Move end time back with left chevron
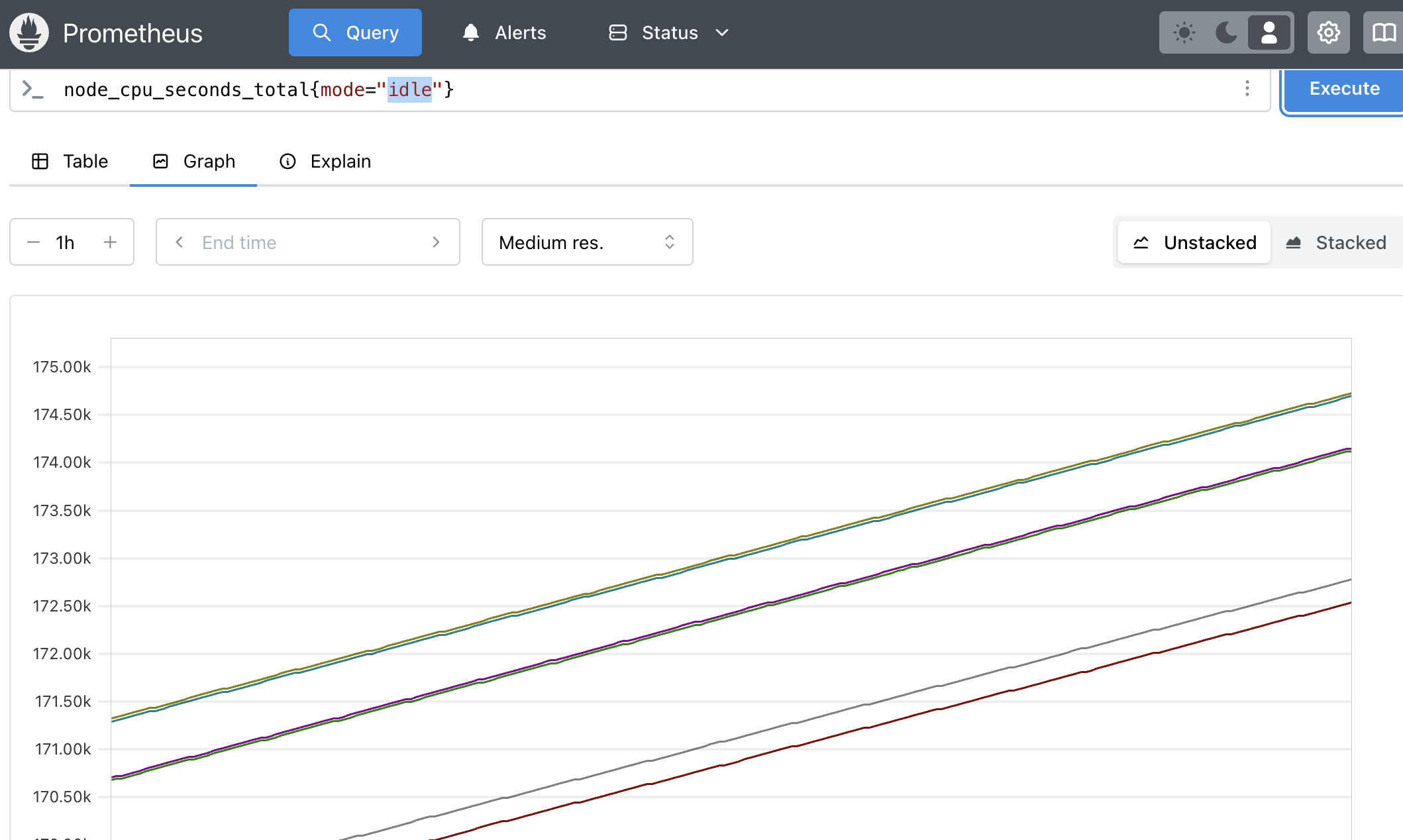The image size is (1403, 840). tap(179, 242)
